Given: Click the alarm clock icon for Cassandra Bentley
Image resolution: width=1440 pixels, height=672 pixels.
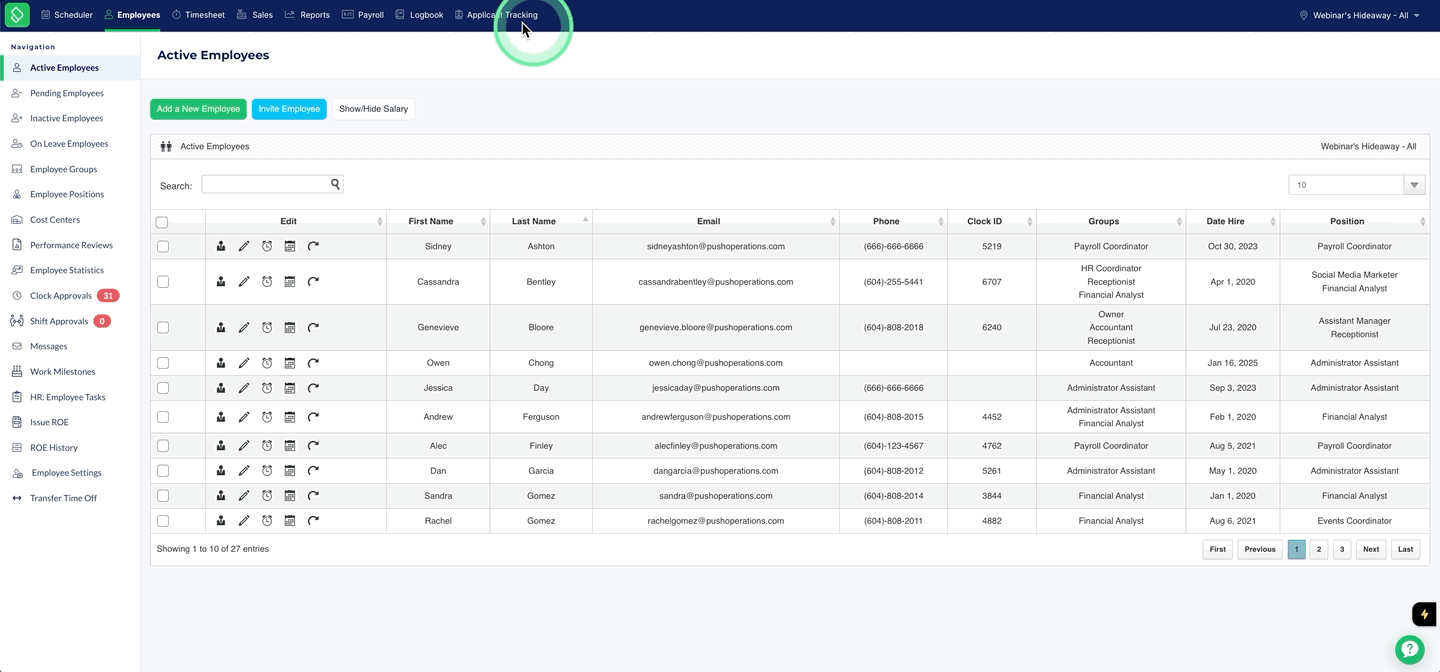Looking at the screenshot, I should [x=267, y=282].
